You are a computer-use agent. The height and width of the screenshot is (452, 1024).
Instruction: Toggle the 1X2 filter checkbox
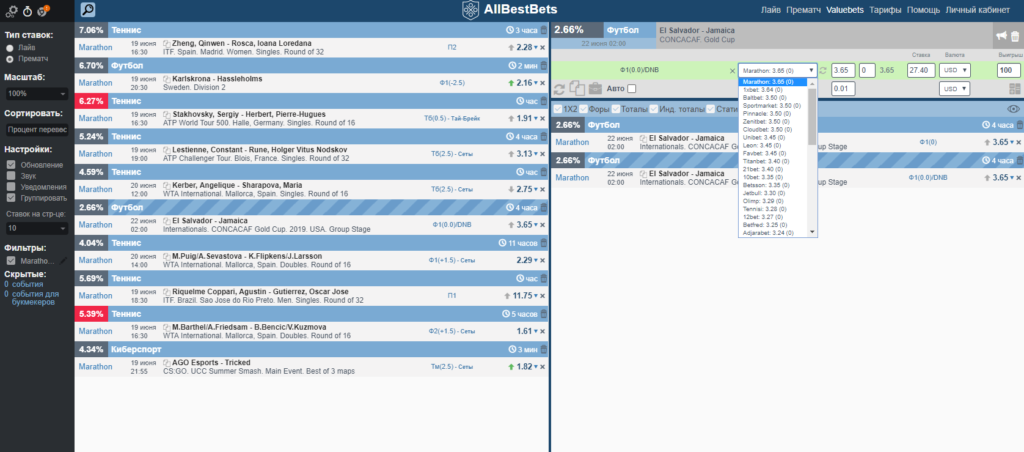[x=557, y=109]
